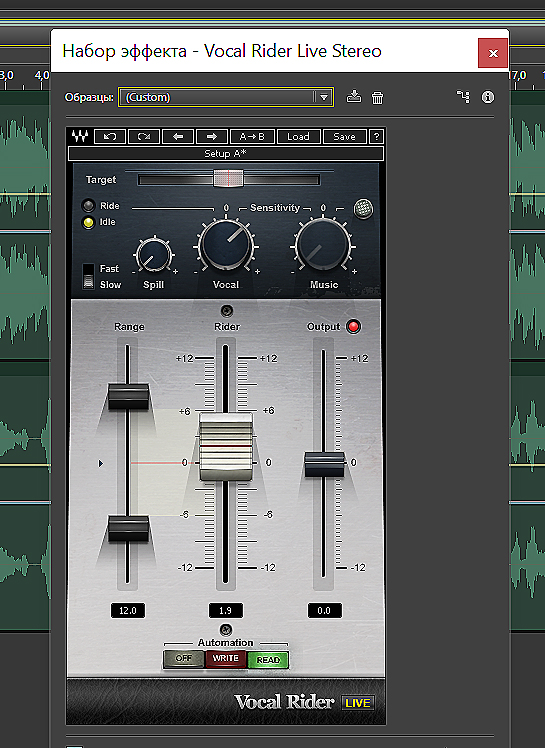Undo the last plugin change

(x=110, y=136)
